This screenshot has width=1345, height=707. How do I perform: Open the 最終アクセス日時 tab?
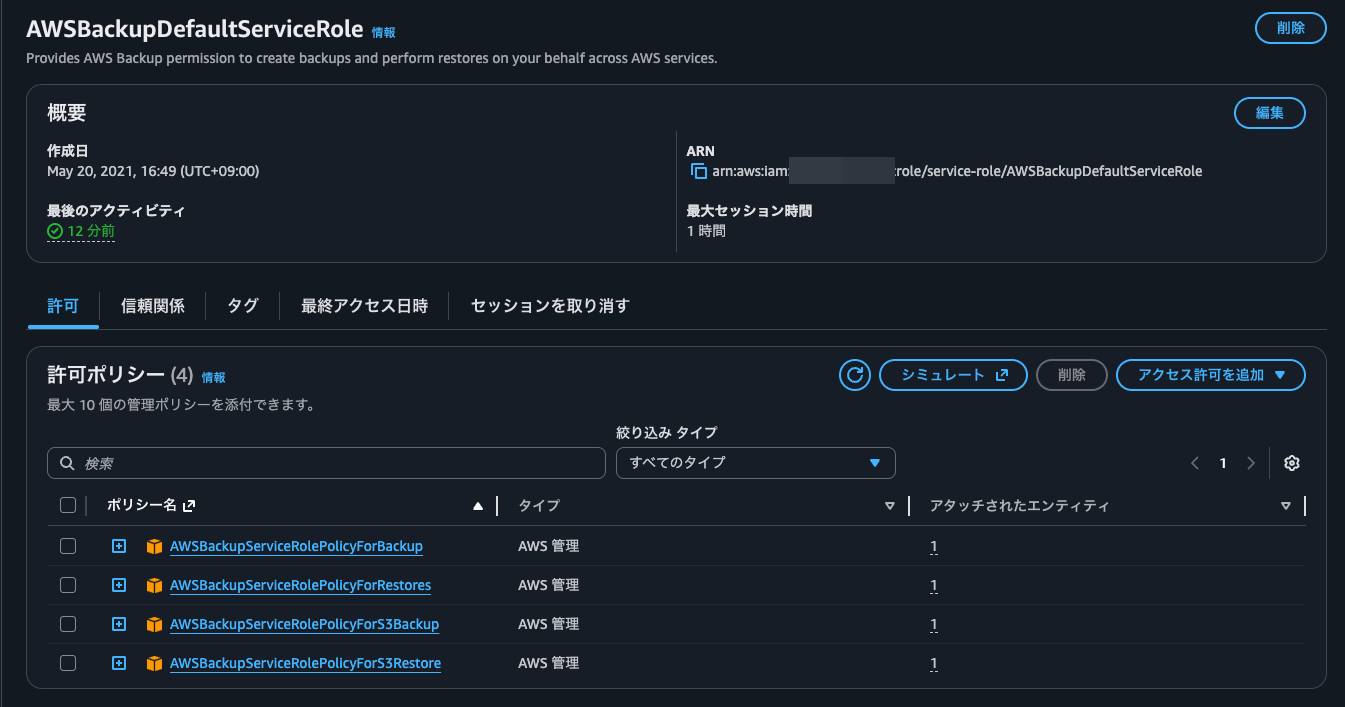pyautogui.click(x=367, y=306)
